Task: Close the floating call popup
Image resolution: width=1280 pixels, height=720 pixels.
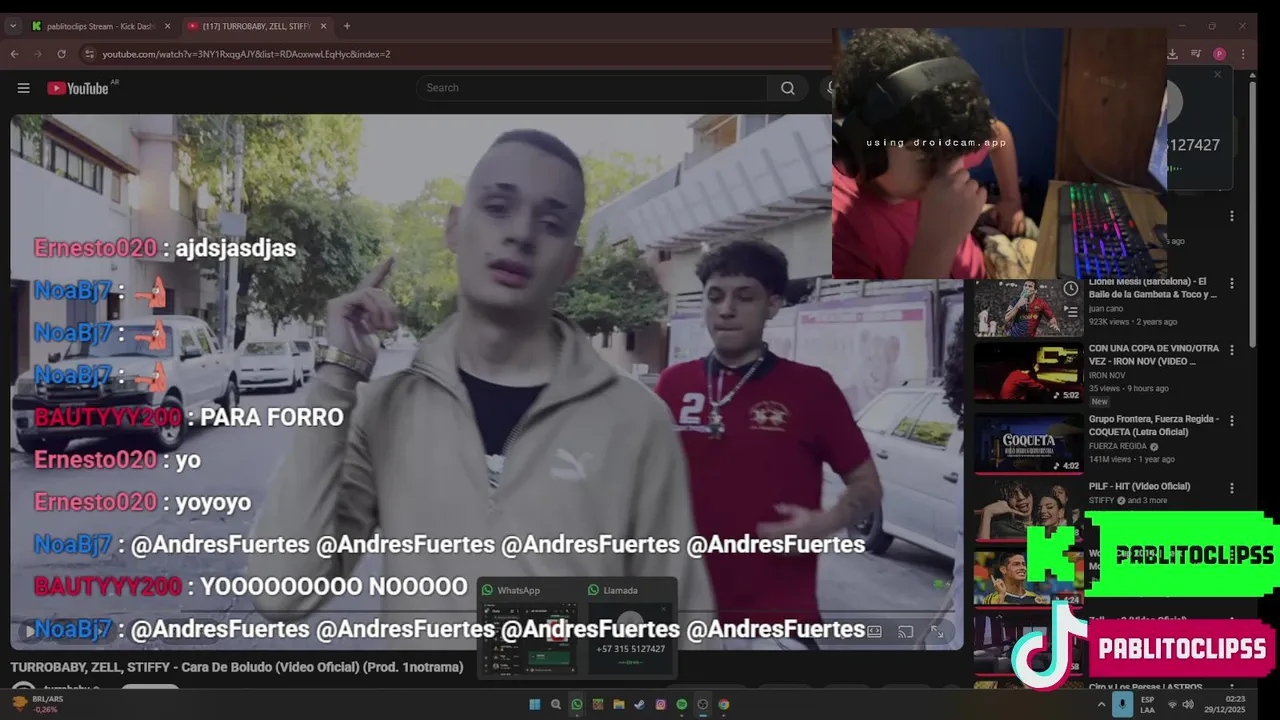Action: point(1217,75)
